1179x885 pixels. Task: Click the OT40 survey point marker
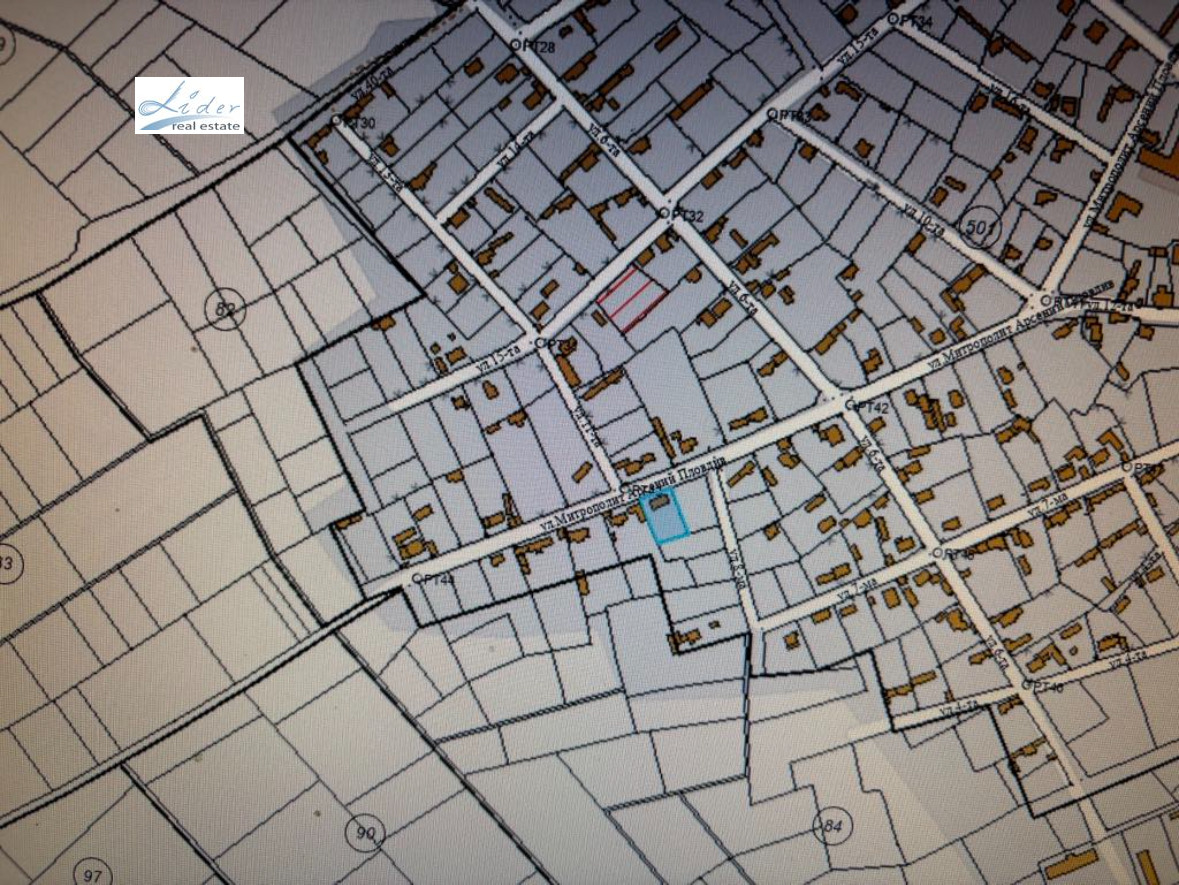pos(1027,686)
